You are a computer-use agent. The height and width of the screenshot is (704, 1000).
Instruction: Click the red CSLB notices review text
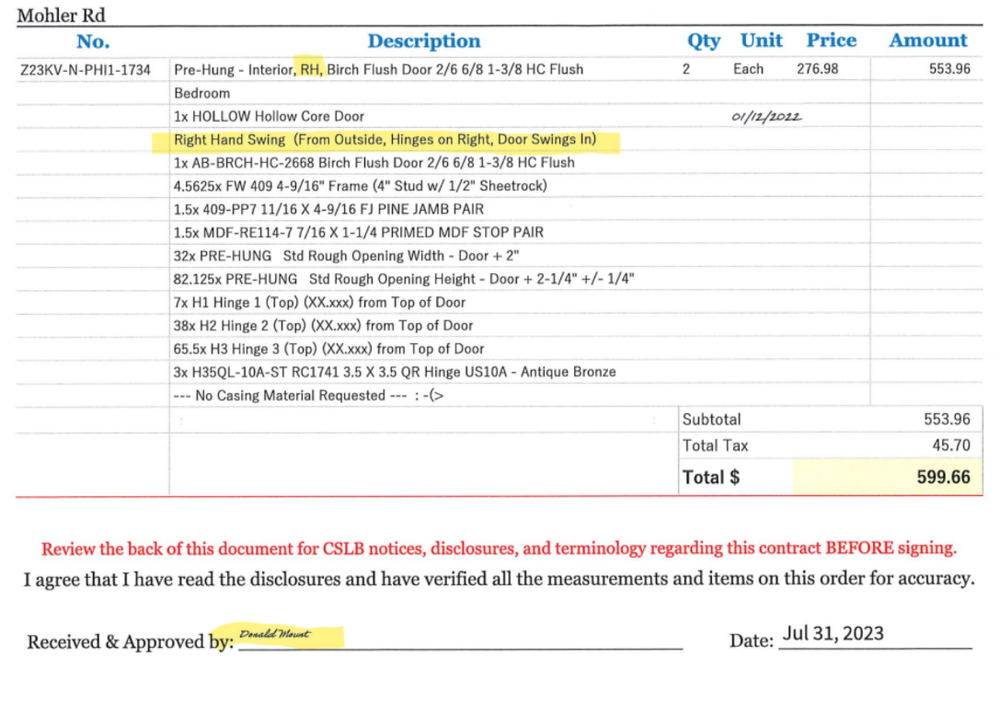point(499,548)
